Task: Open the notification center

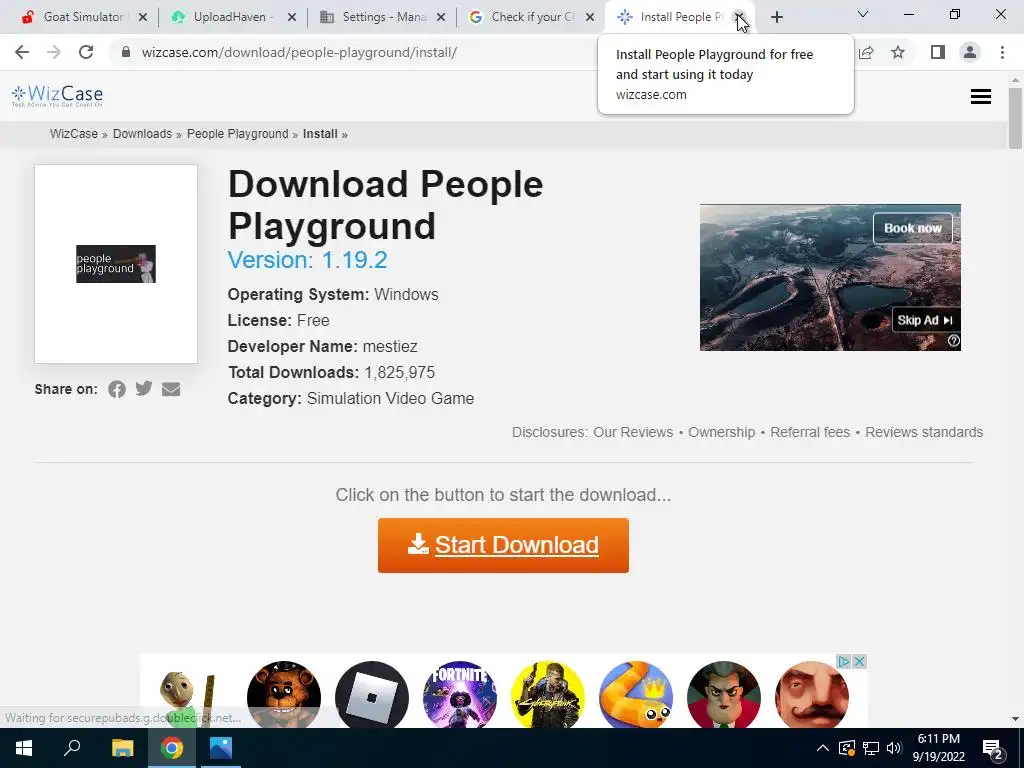Action: [993, 748]
